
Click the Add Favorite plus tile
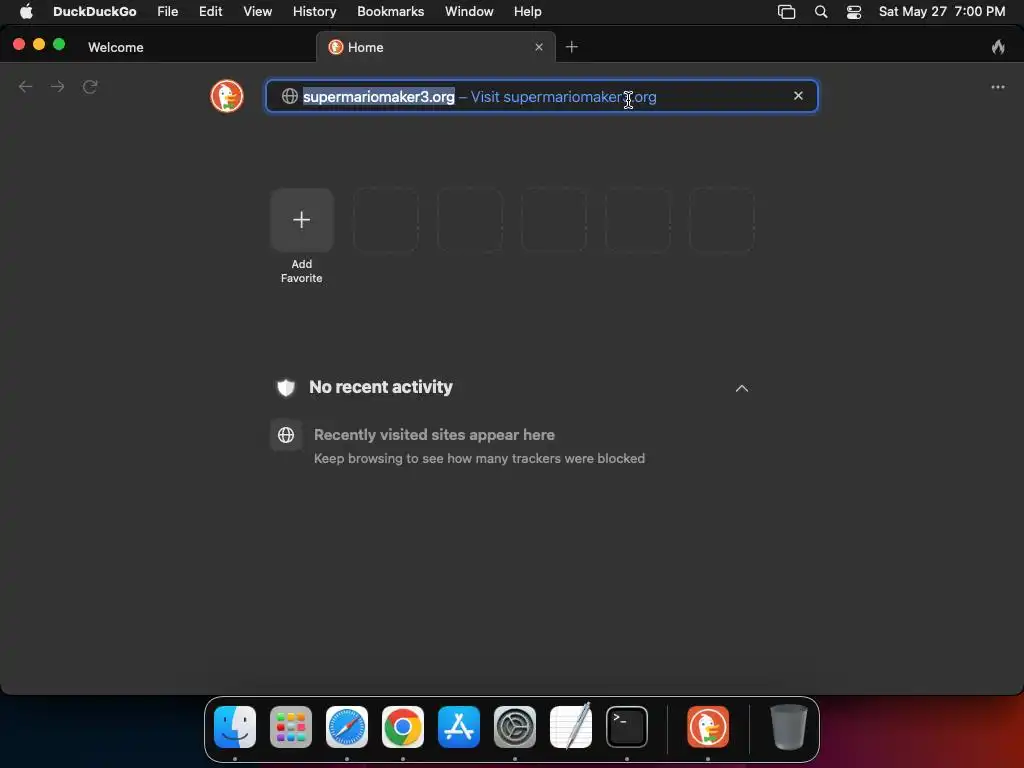click(x=302, y=220)
